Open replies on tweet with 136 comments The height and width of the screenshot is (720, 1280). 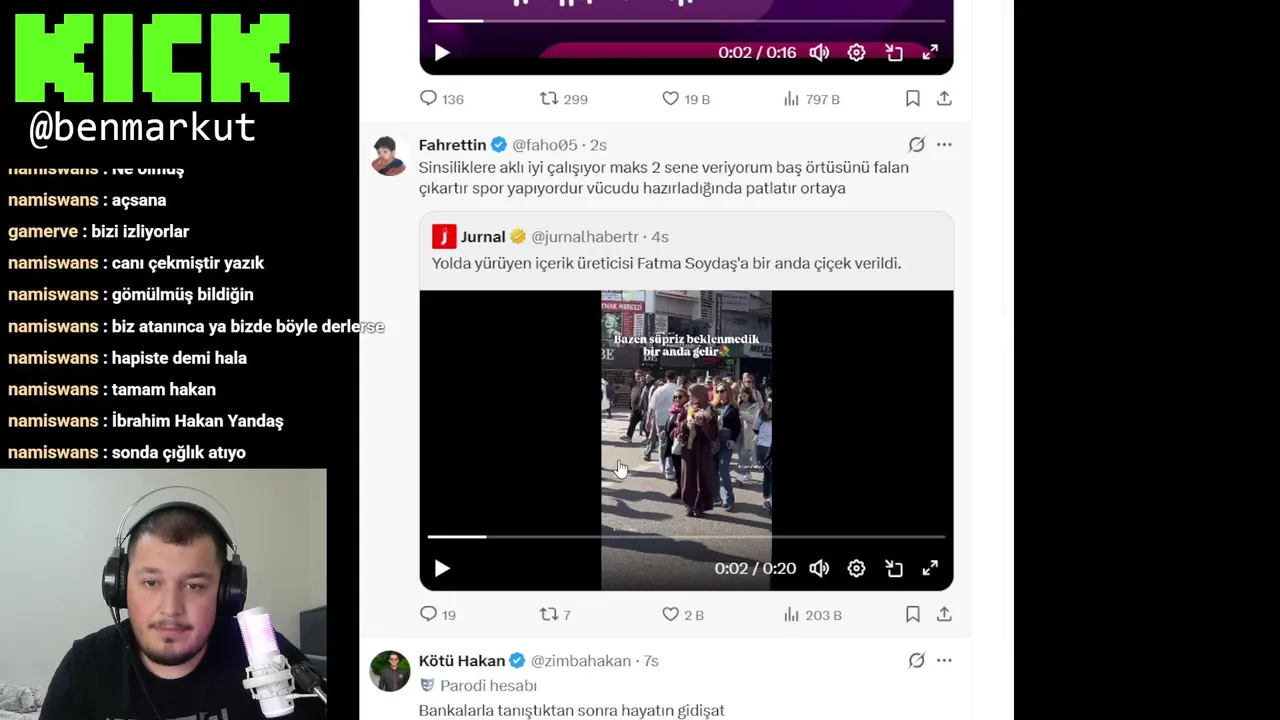[x=441, y=99]
